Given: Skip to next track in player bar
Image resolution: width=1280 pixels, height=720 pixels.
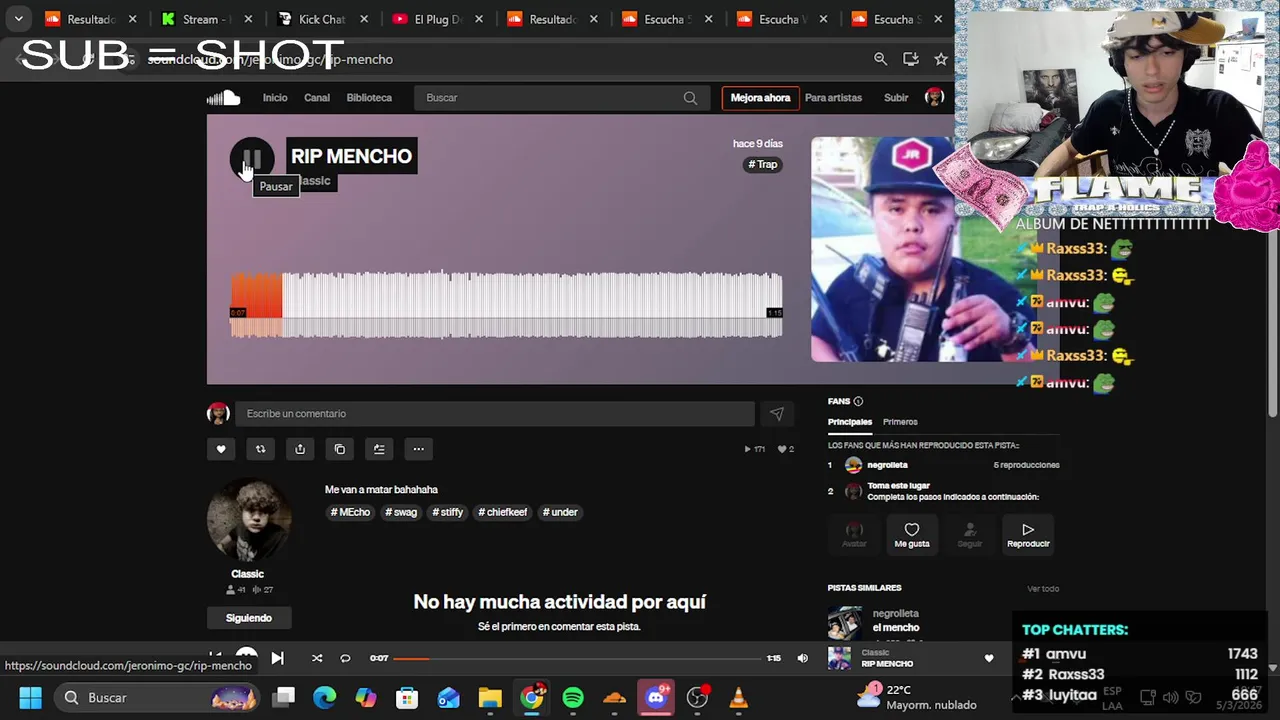Looking at the screenshot, I should (x=277, y=658).
